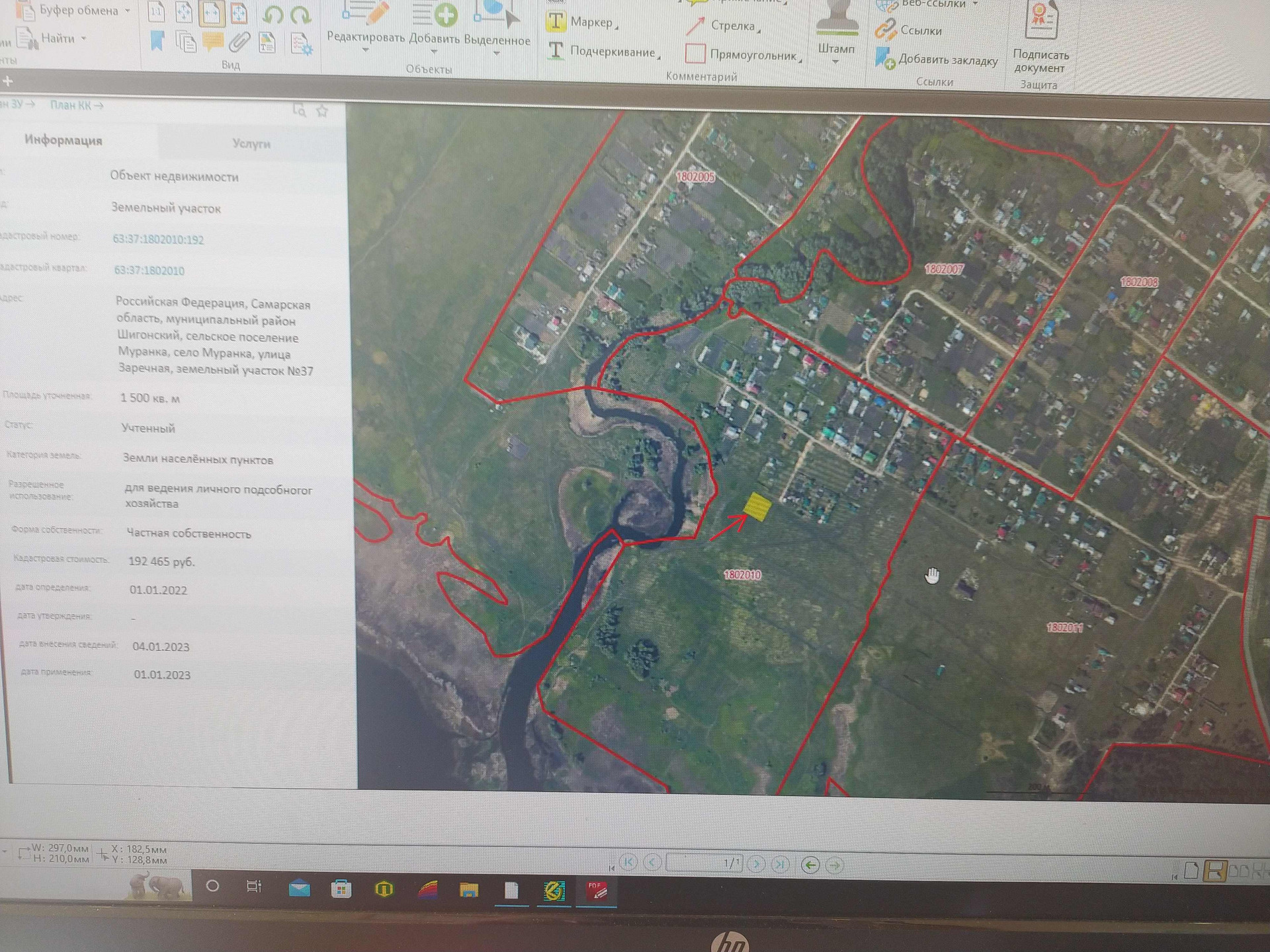
Task: Open Mail app on taskbar
Action: tap(299, 888)
